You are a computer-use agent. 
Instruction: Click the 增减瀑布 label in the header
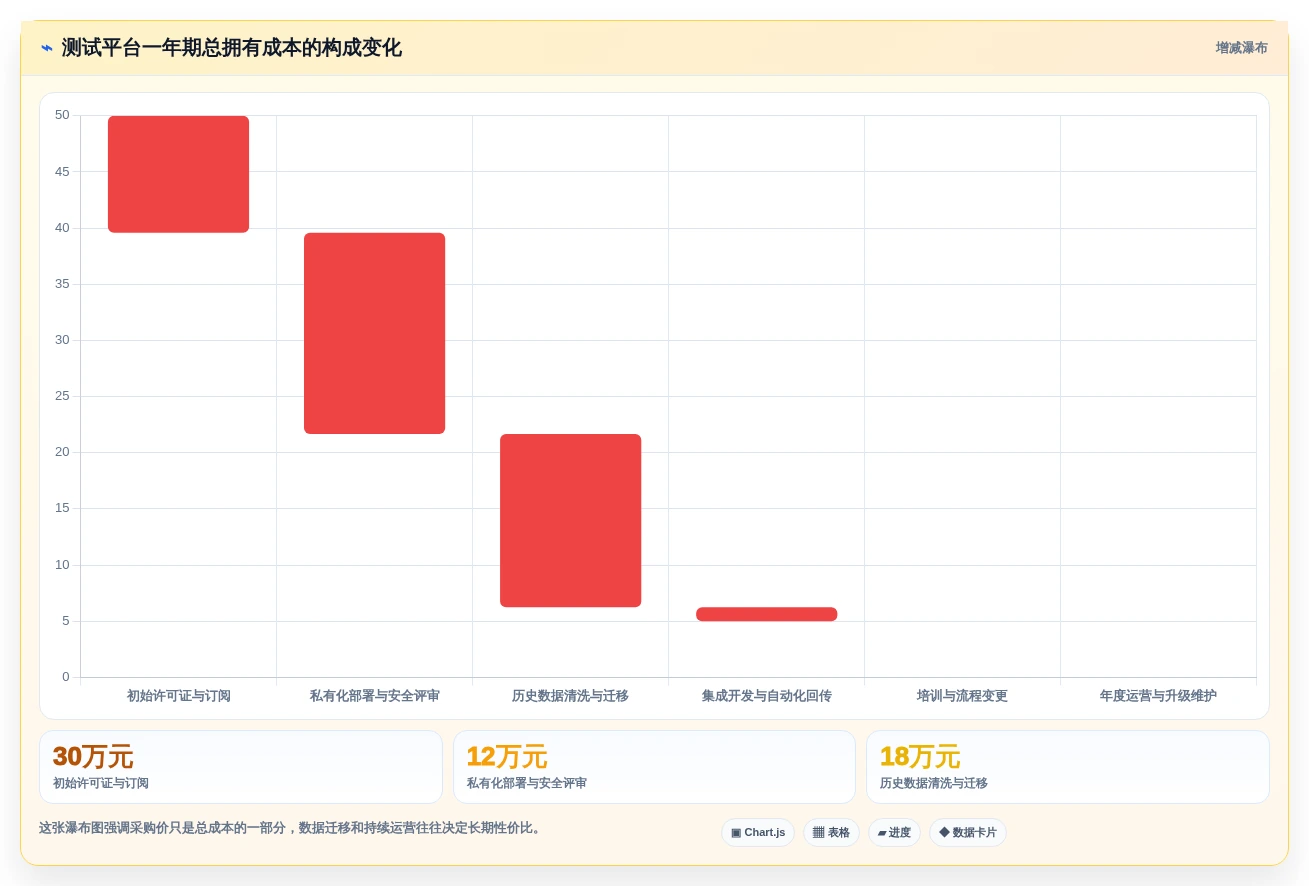coord(1241,48)
